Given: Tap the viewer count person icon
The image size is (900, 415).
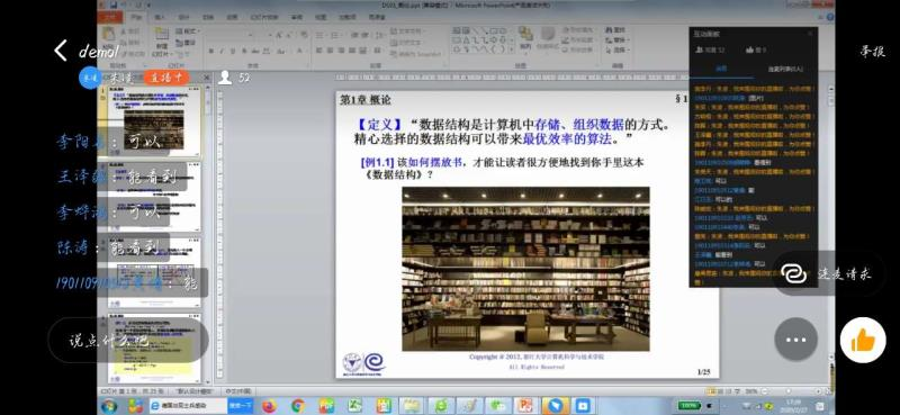Looking at the screenshot, I should tap(225, 77).
